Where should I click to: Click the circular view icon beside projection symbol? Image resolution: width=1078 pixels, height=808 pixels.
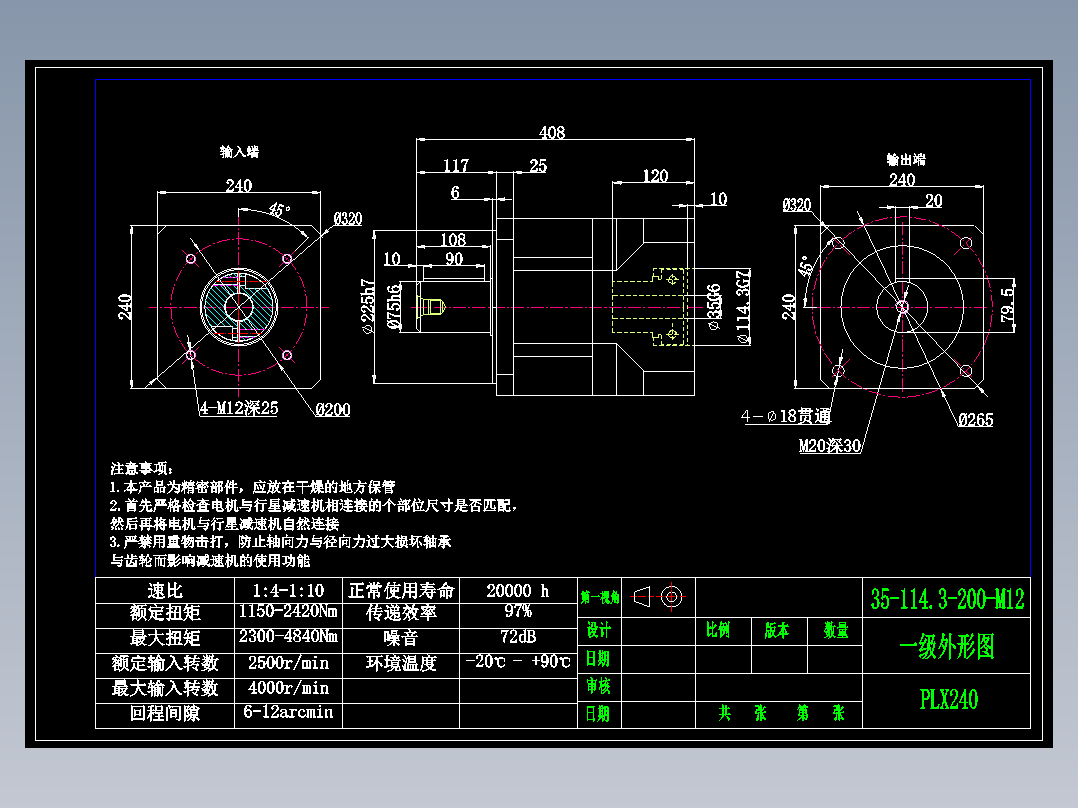tap(671, 597)
